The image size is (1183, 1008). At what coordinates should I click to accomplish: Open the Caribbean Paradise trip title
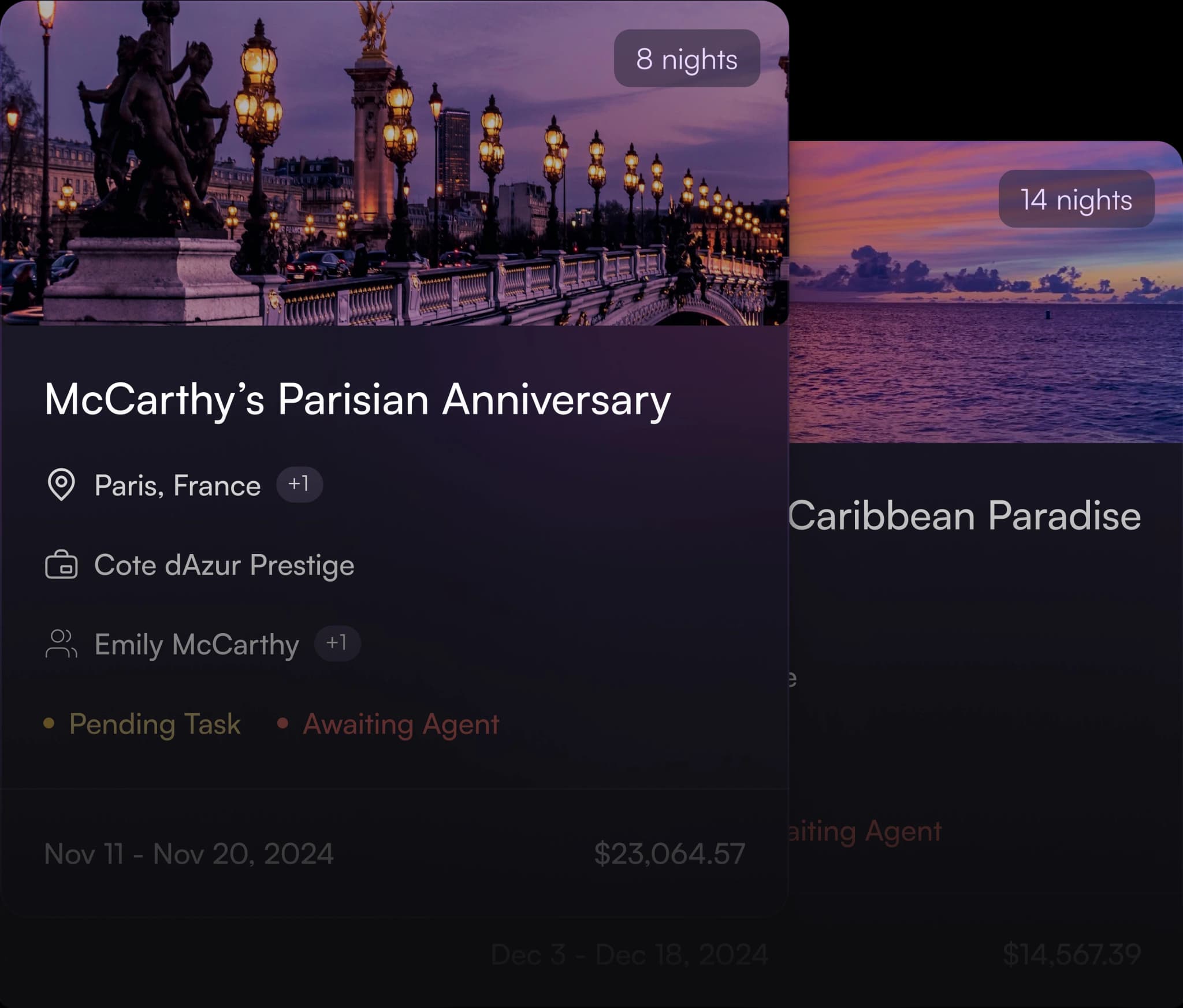point(964,515)
